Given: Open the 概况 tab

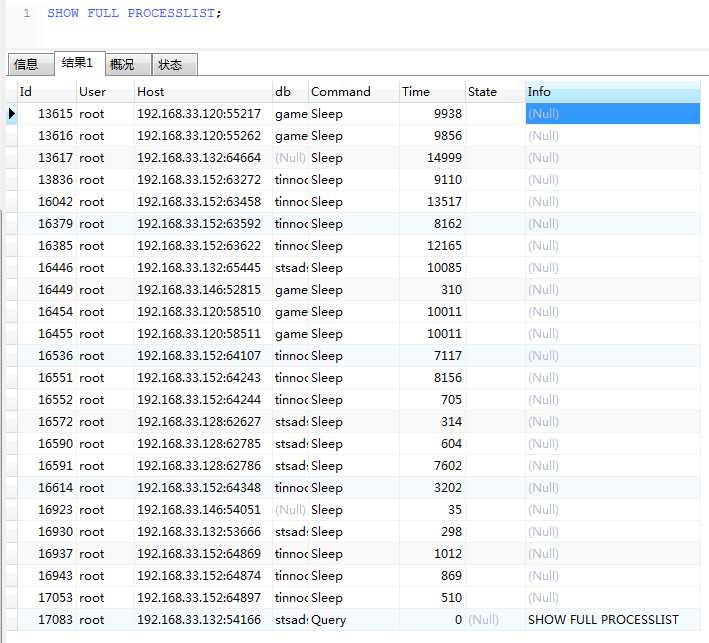Looking at the screenshot, I should [128, 64].
